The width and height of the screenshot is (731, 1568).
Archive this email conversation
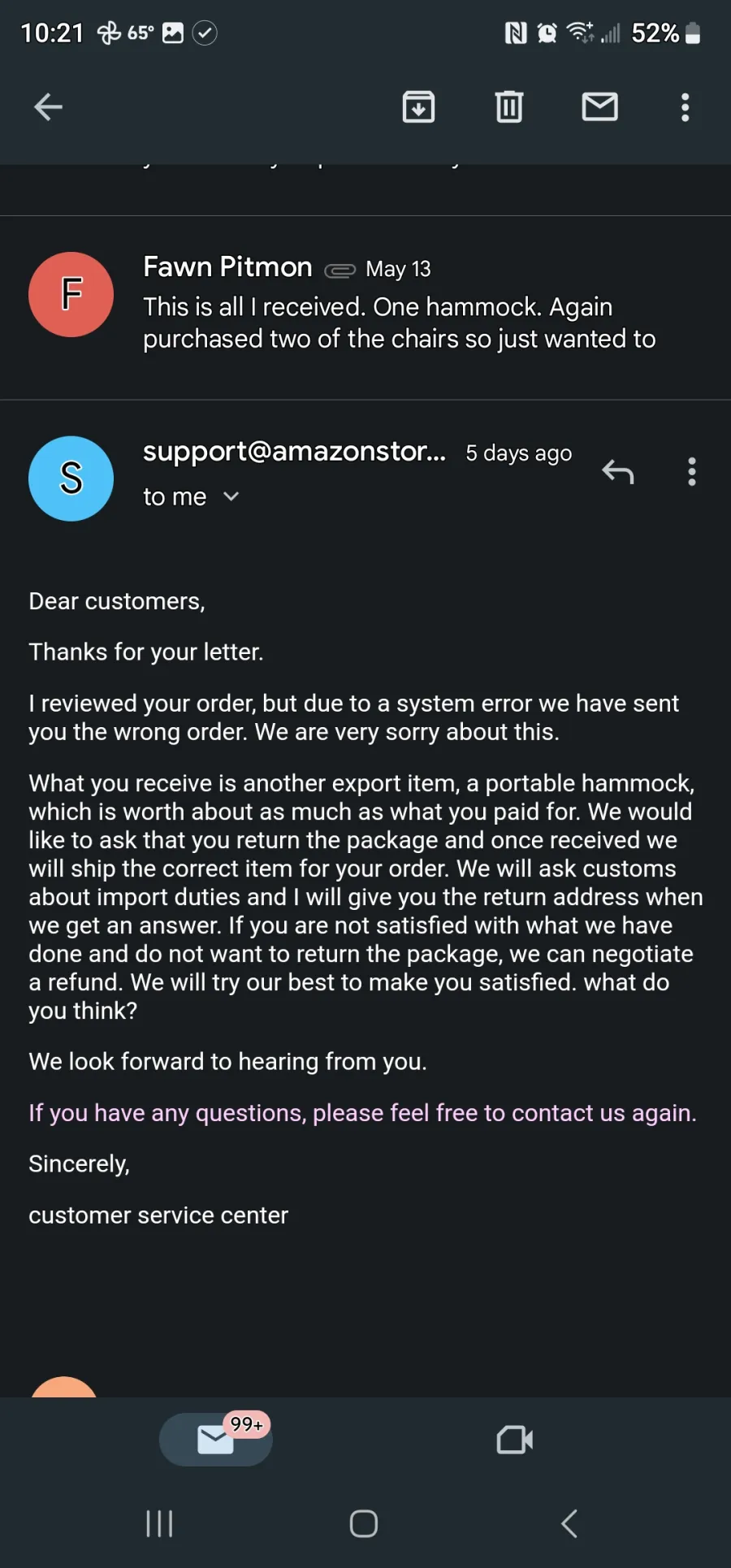click(418, 106)
